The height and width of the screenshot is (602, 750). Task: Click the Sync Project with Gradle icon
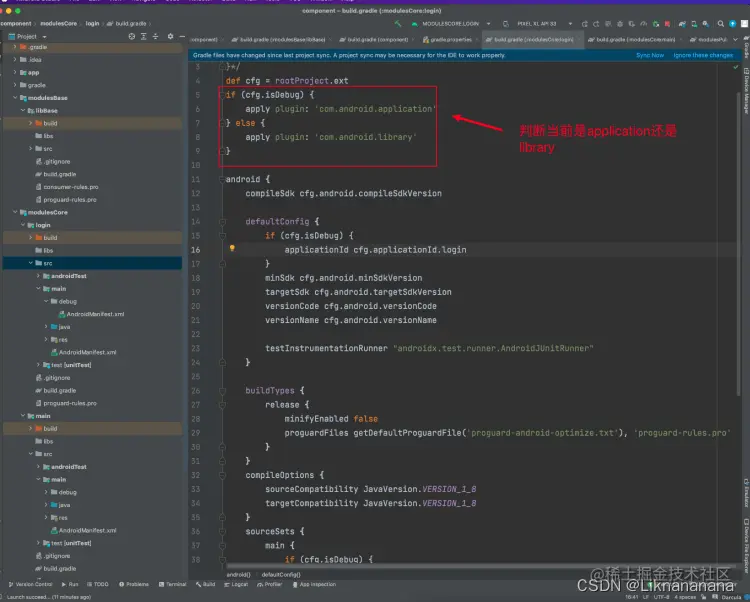(683, 23)
